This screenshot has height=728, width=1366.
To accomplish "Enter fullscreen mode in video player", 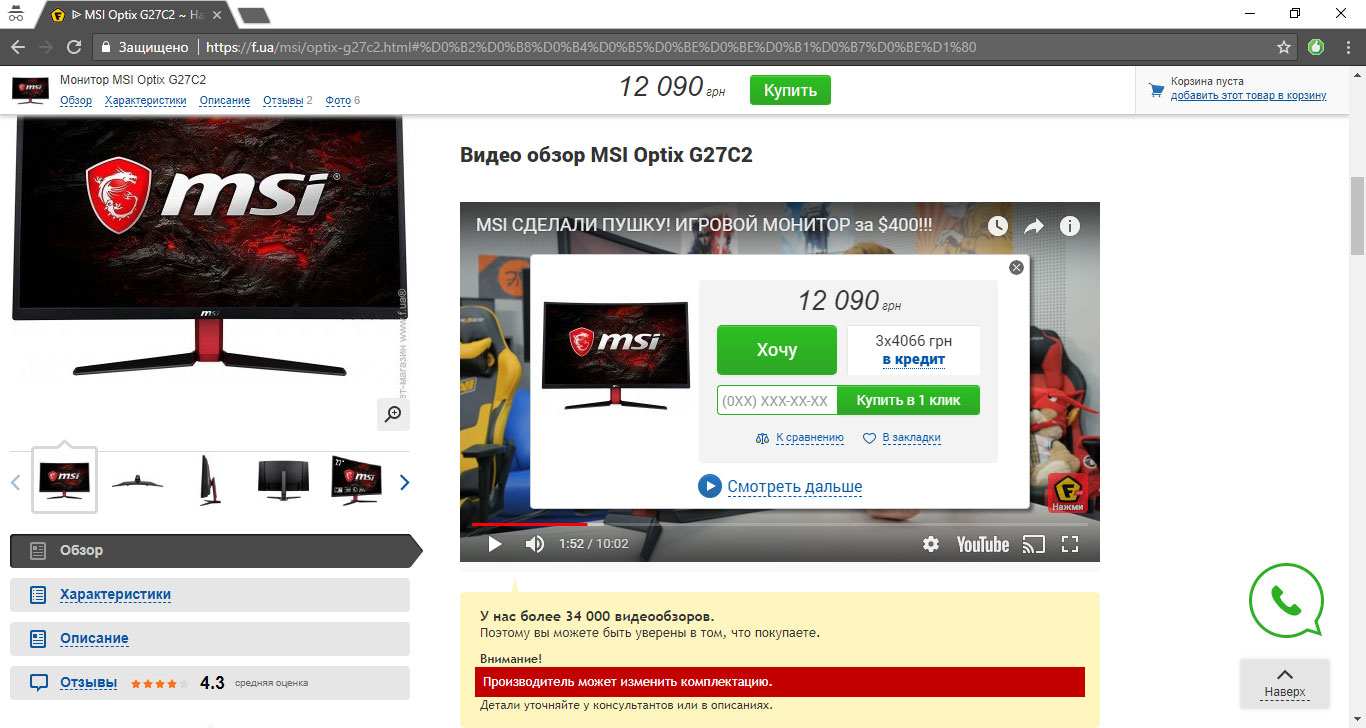I will pos(1070,544).
